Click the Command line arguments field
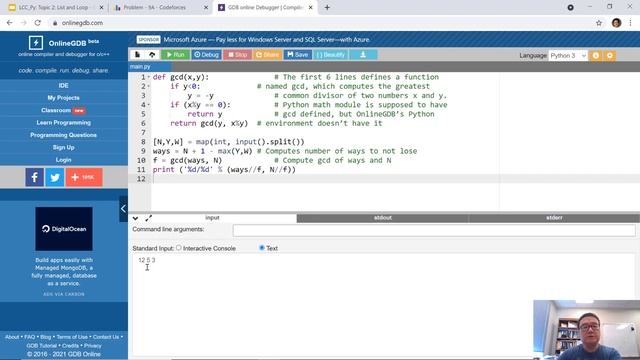Image resolution: width=640 pixels, height=360 pixels. [434, 230]
